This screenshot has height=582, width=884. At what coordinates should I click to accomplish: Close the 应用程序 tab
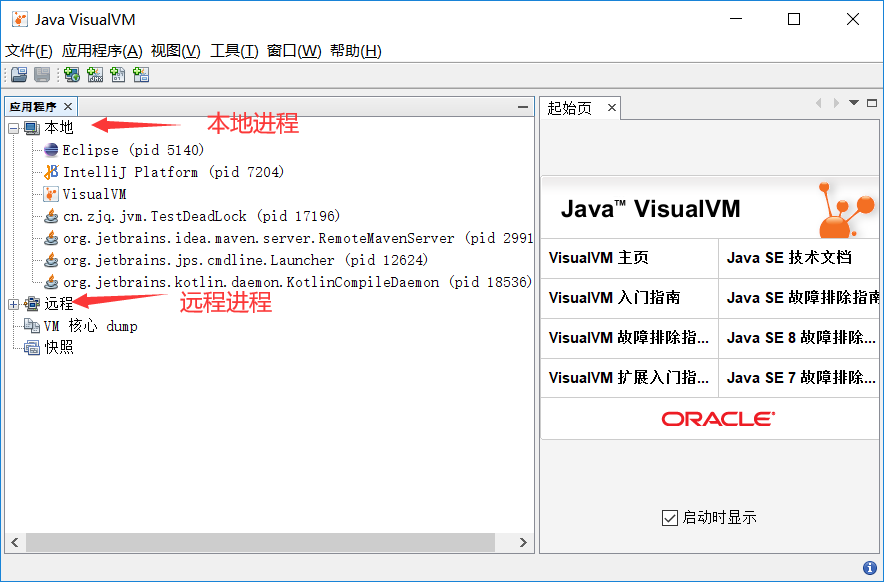click(68, 107)
